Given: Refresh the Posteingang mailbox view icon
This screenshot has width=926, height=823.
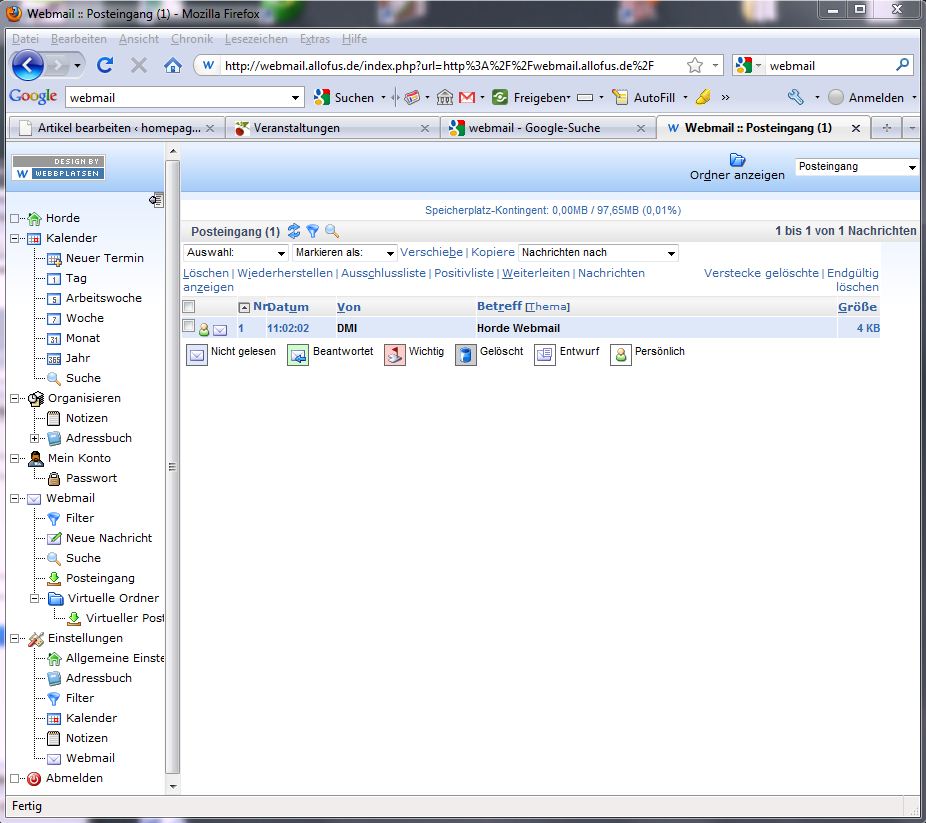Looking at the screenshot, I should click(294, 231).
